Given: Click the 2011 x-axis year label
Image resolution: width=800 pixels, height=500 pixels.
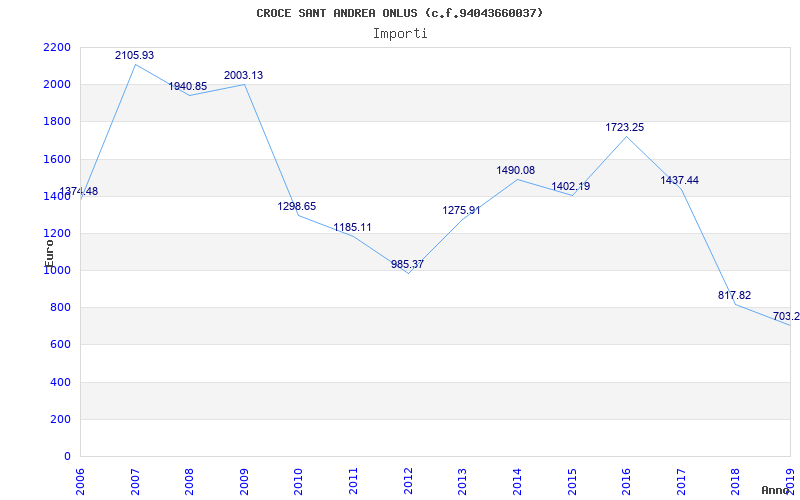Looking at the screenshot, I should click(353, 482).
